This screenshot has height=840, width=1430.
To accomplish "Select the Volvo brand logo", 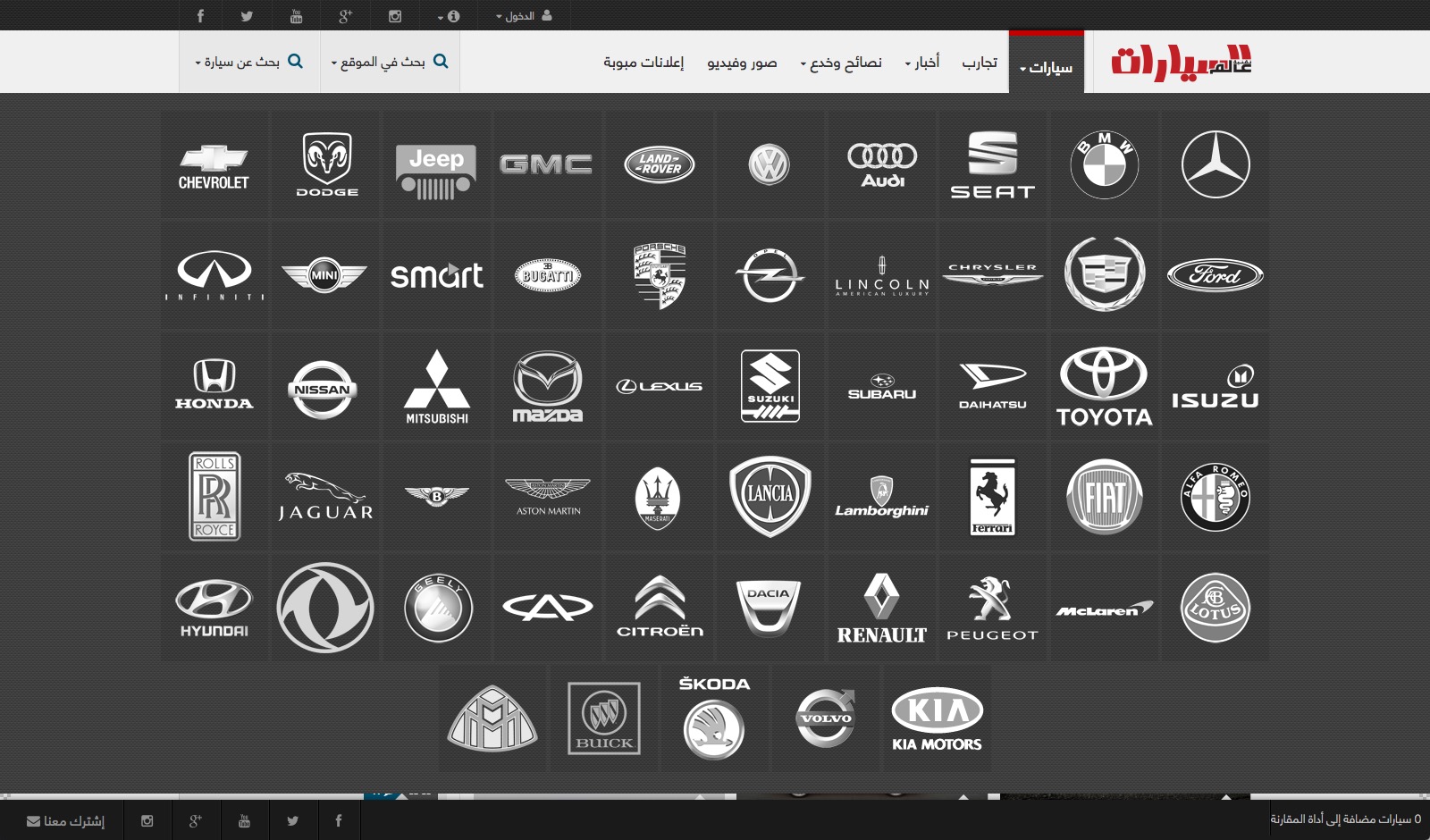I will pyautogui.click(x=826, y=718).
